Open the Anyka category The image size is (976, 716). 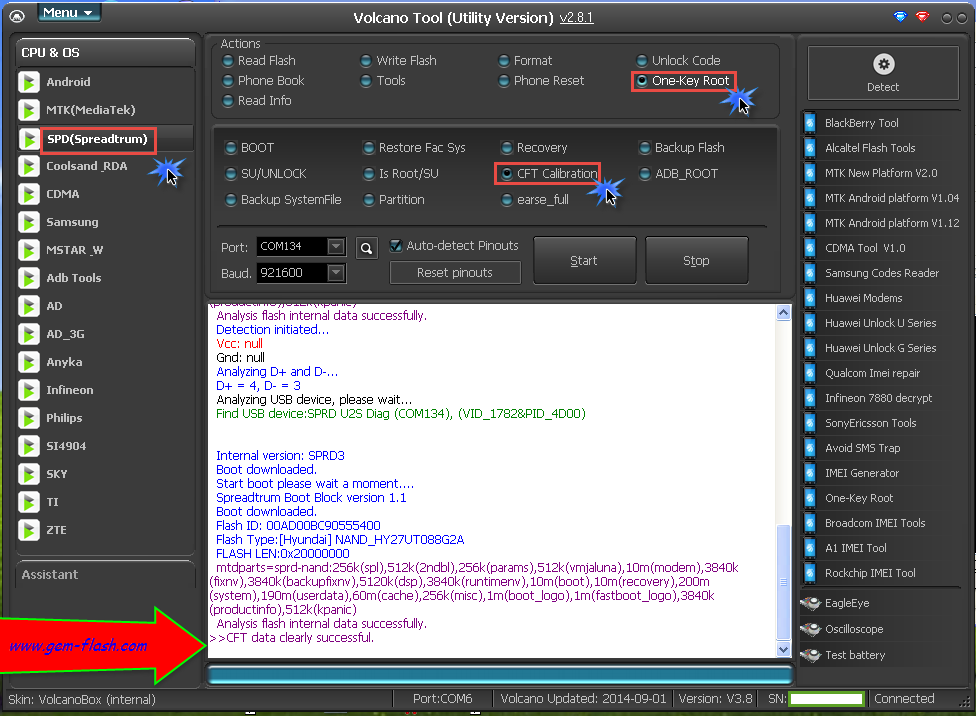pyautogui.click(x=64, y=362)
